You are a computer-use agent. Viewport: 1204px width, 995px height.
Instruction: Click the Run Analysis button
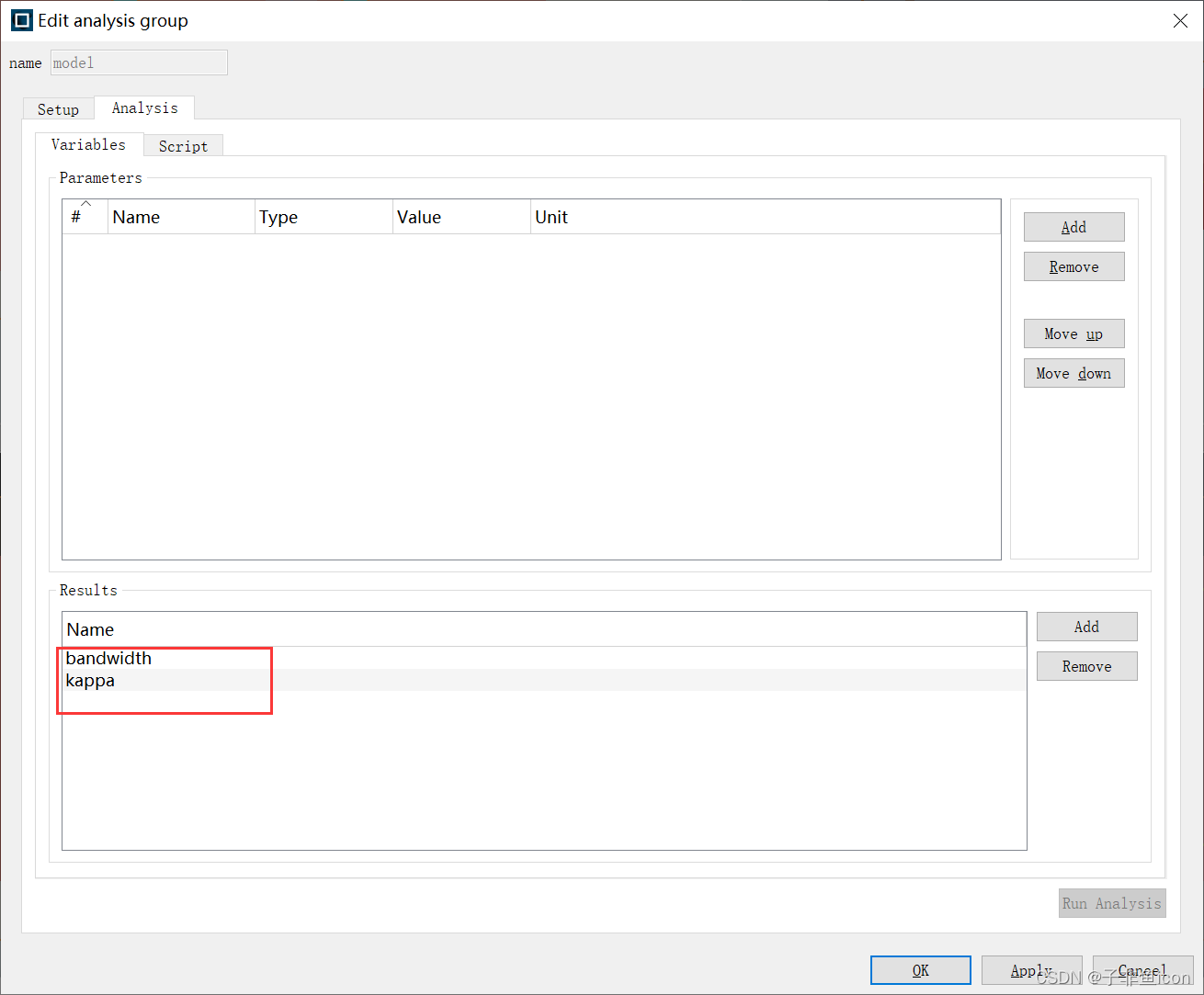pyautogui.click(x=1112, y=903)
